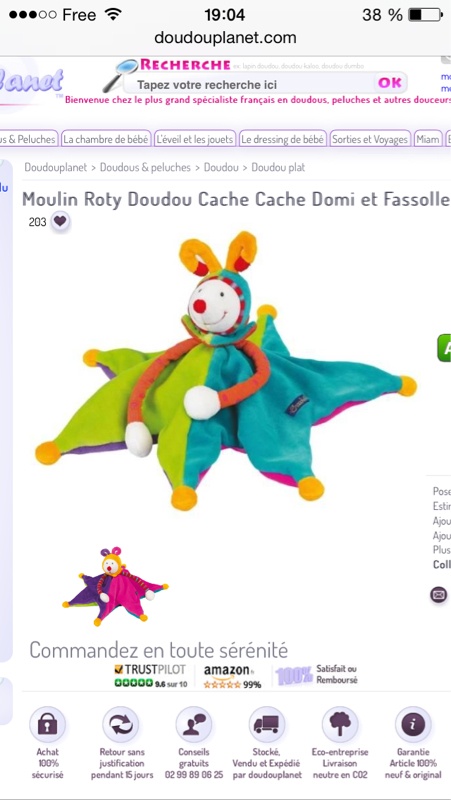Tap the heart favorite icon next to 203
The width and height of the screenshot is (451, 800).
point(60,221)
